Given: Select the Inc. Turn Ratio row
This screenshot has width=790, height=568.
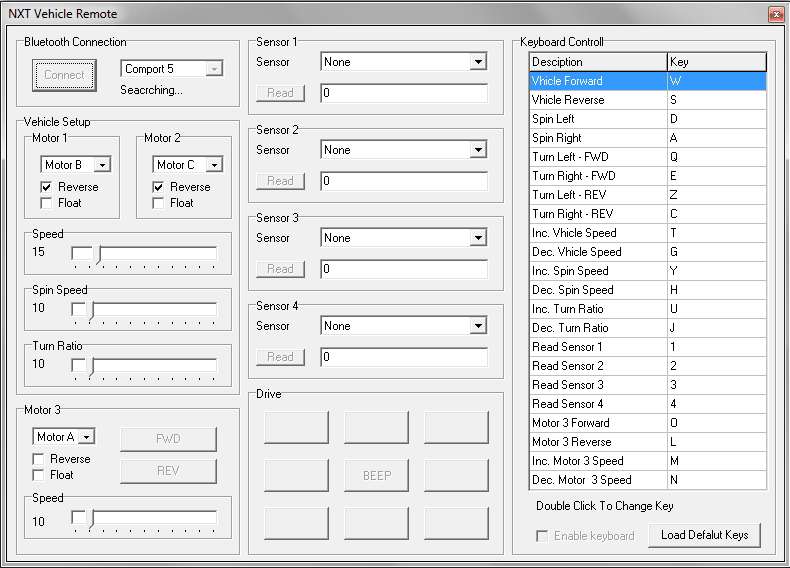Looking at the screenshot, I should point(648,309).
